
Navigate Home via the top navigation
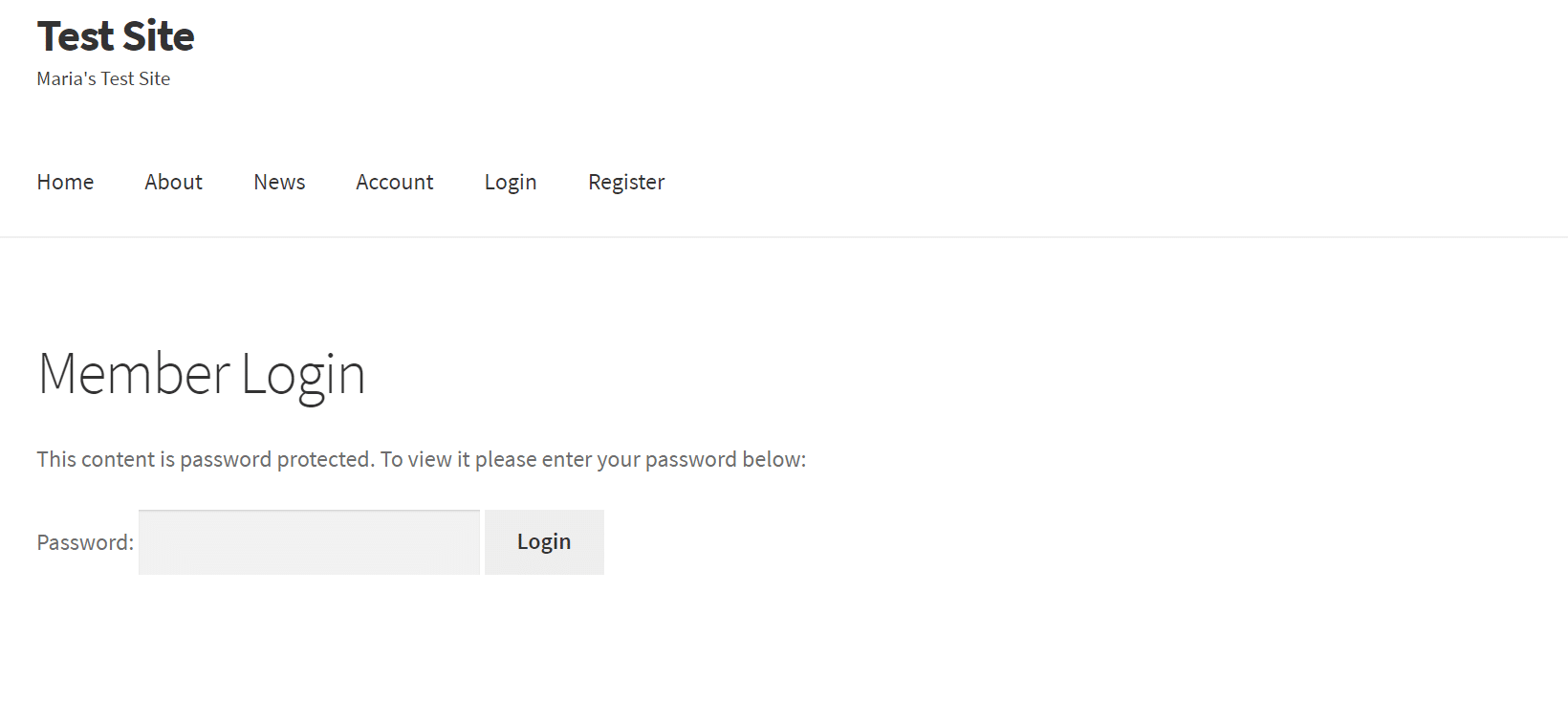(x=65, y=182)
